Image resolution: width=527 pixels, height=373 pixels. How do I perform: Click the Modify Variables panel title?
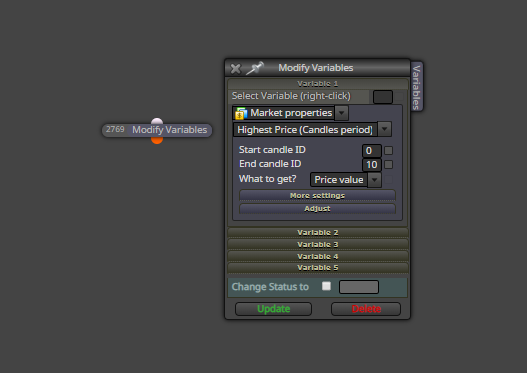[x=316, y=68]
